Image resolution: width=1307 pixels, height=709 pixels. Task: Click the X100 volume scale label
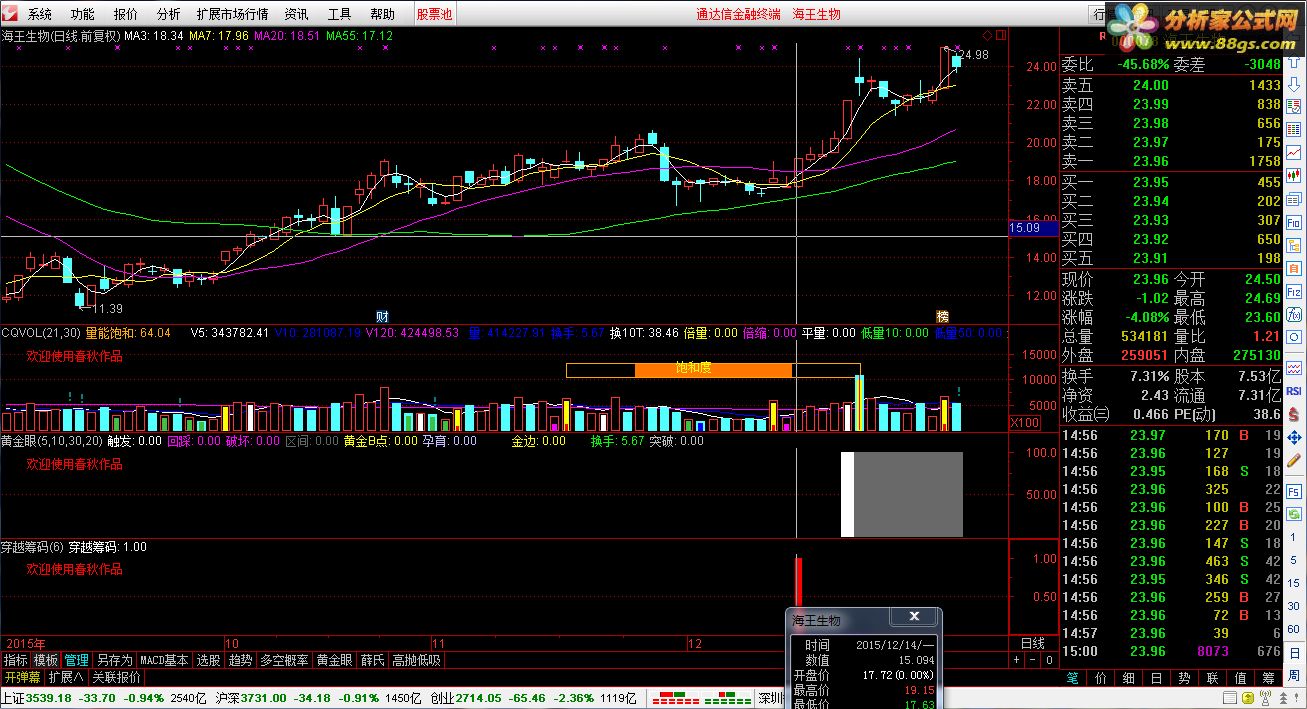[1025, 423]
